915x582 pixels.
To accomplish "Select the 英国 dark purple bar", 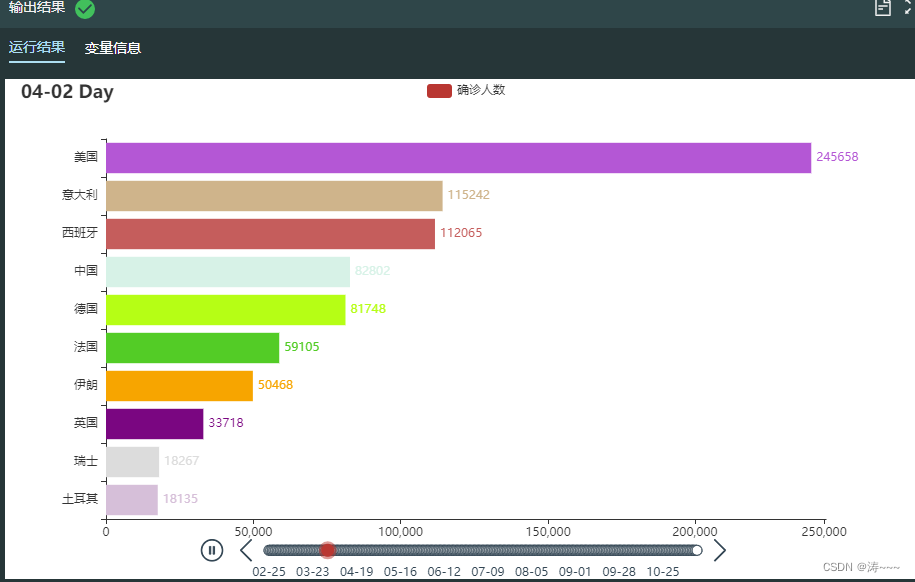I will click(155, 423).
